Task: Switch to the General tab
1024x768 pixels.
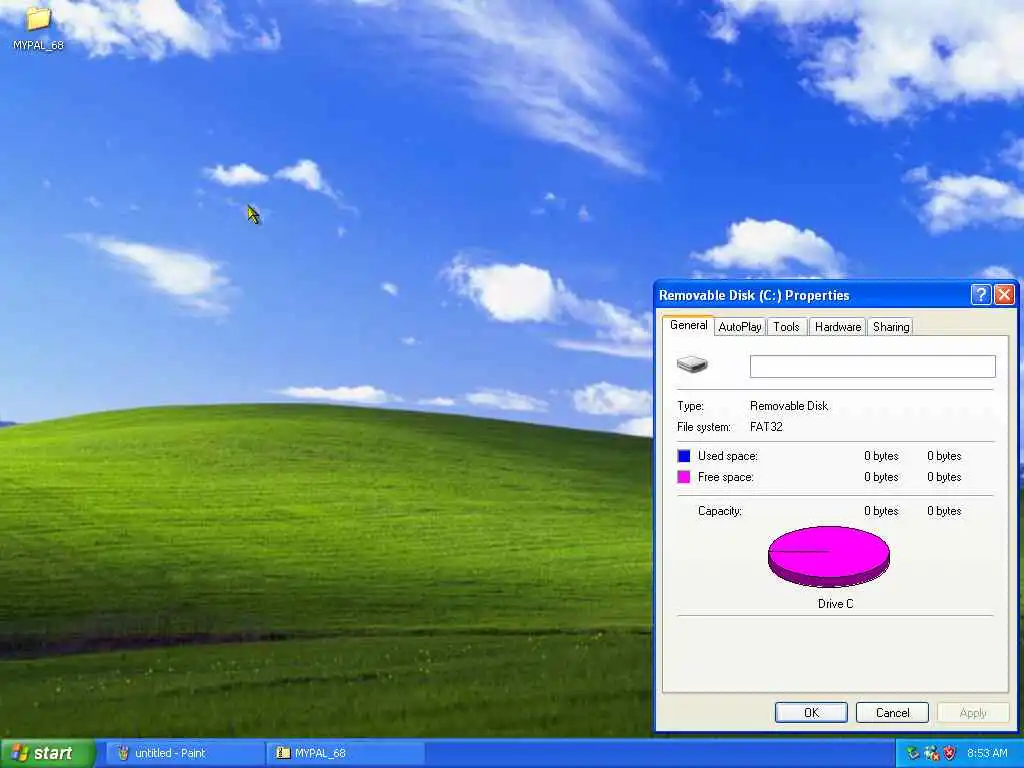Action: pyautogui.click(x=688, y=325)
